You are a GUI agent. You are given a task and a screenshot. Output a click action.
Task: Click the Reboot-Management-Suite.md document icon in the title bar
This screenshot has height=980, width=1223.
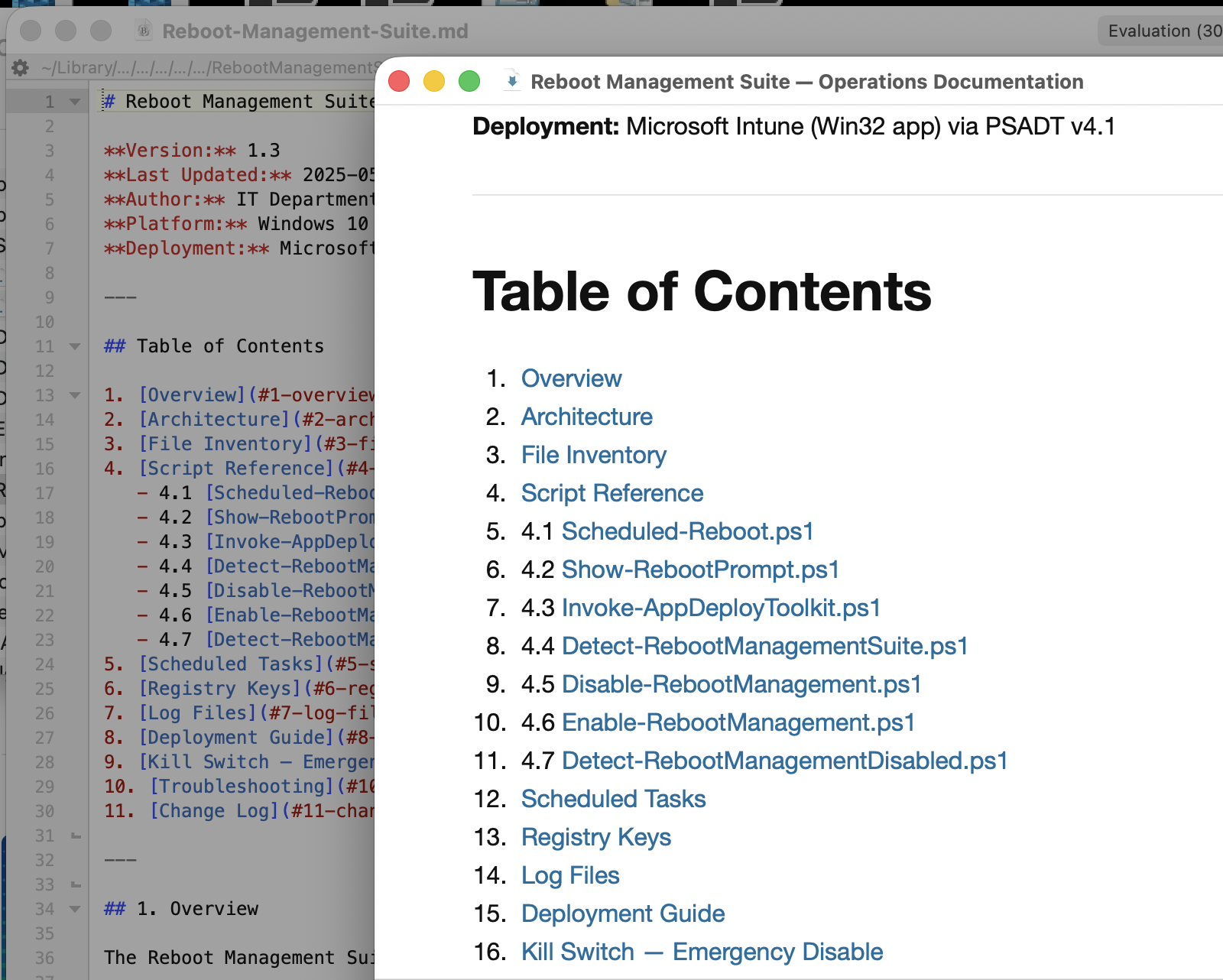144,31
